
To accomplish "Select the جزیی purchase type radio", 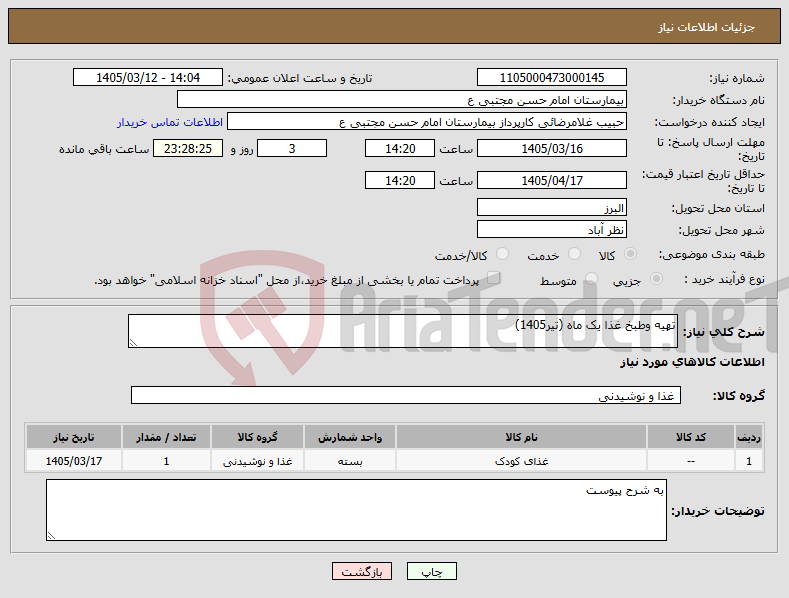I will (656, 279).
